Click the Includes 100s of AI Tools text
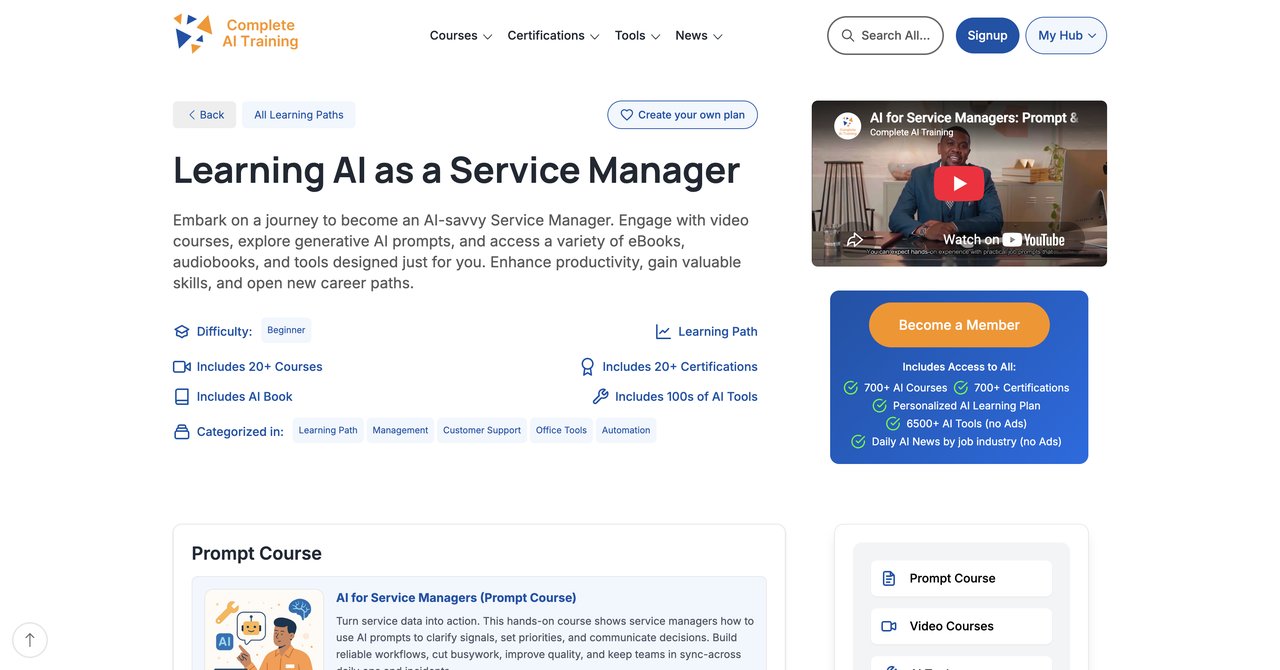 click(x=686, y=397)
